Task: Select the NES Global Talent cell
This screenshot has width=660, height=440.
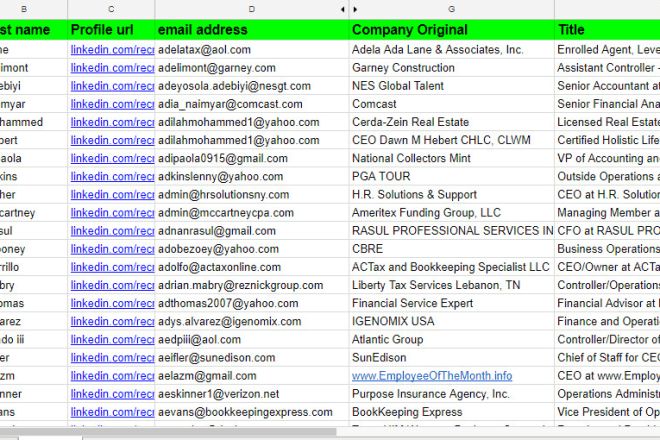Action: [x=452, y=86]
